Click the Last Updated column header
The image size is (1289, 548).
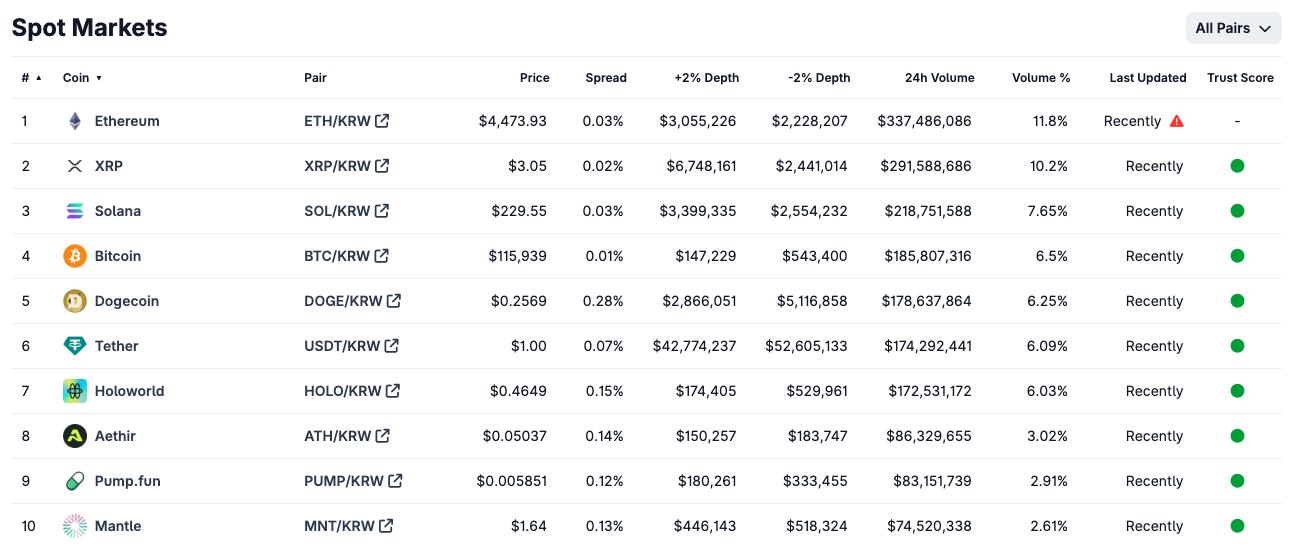[1148, 78]
